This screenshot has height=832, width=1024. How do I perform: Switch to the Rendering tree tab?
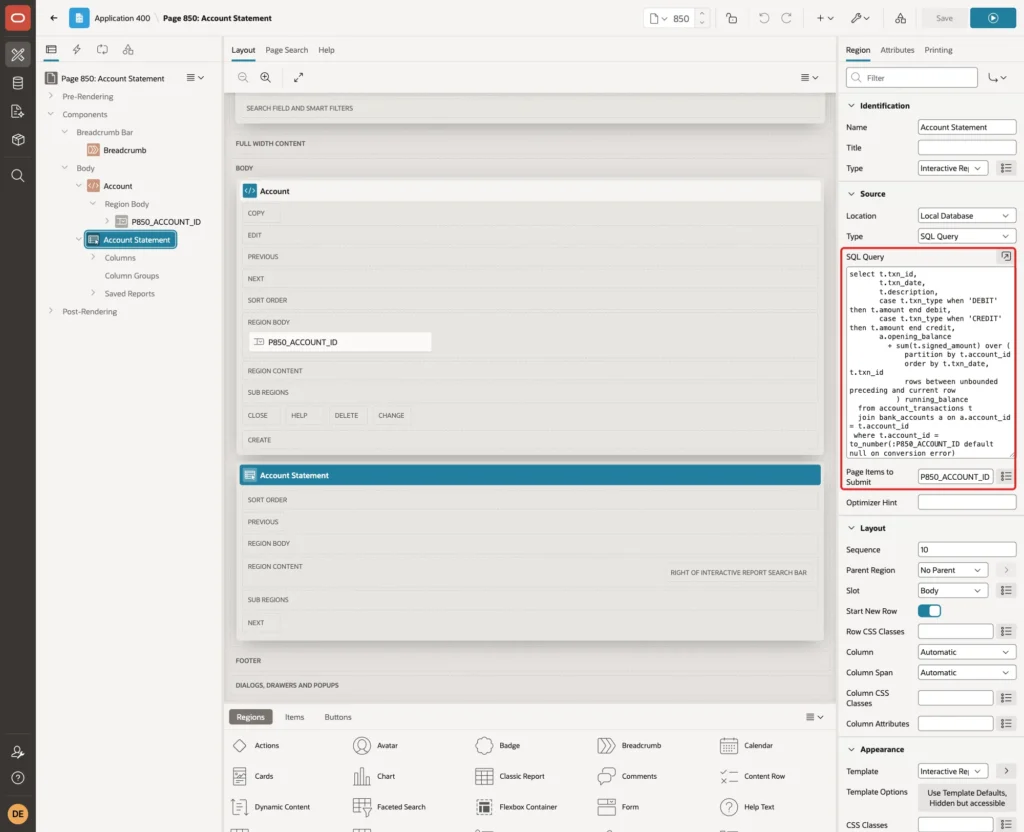[51, 49]
